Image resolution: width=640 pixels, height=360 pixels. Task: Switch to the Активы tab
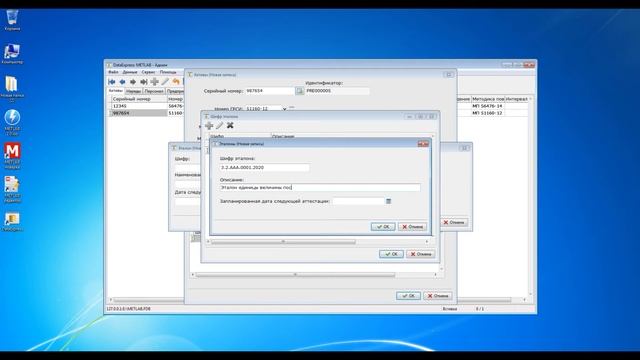point(116,91)
